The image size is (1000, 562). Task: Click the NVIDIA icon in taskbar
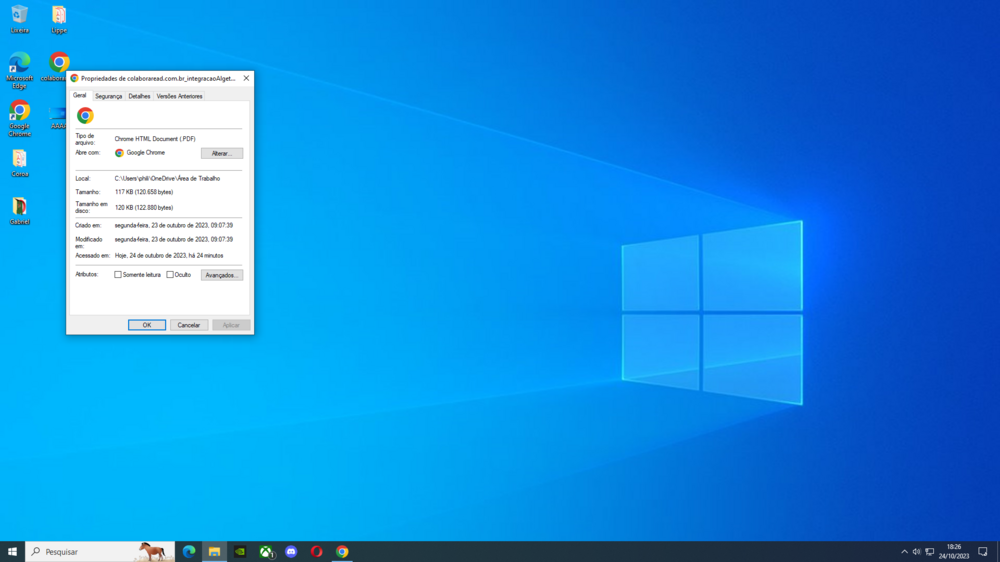(x=240, y=552)
